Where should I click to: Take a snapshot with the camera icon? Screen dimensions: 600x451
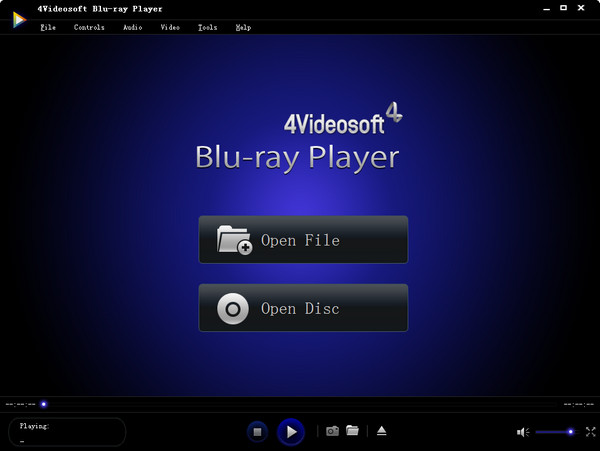[x=332, y=431]
